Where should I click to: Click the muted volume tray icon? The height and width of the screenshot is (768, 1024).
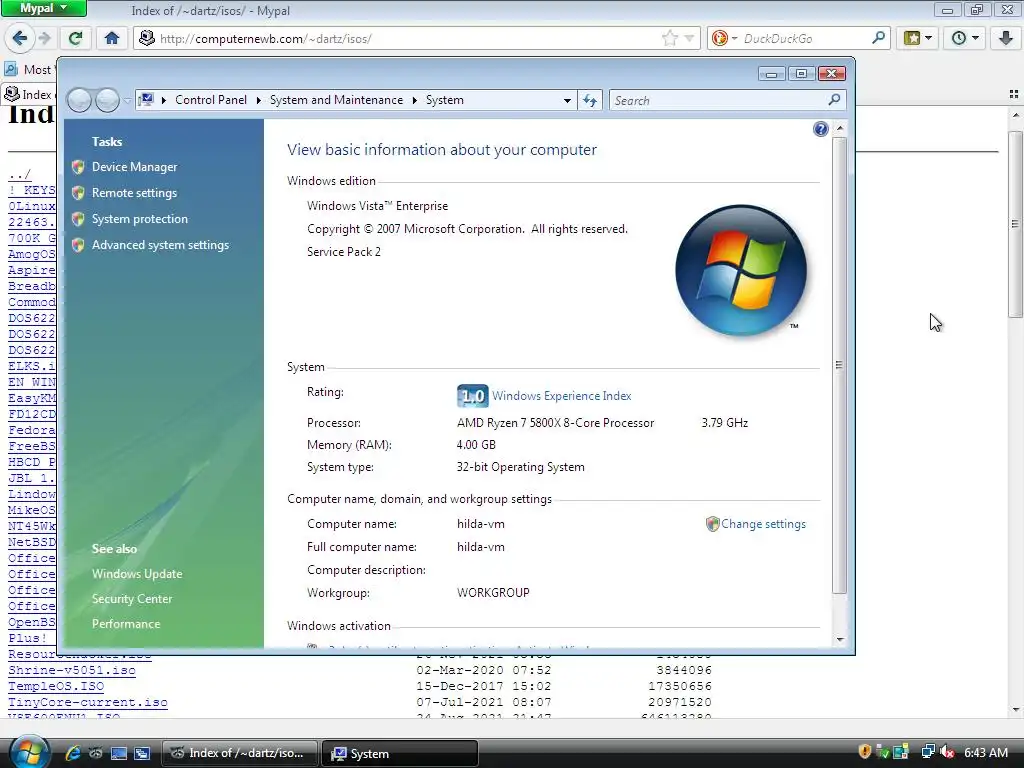[948, 752]
